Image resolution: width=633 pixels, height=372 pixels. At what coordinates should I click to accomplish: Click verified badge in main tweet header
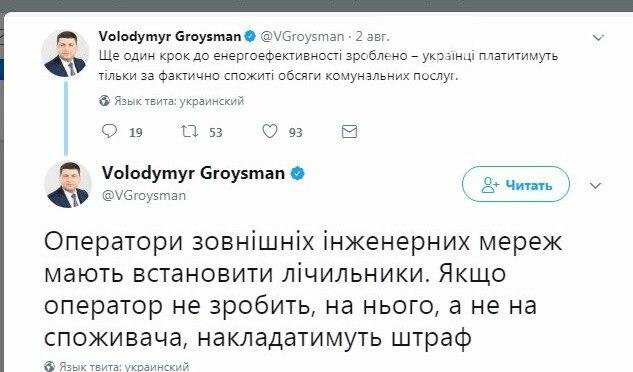point(298,174)
